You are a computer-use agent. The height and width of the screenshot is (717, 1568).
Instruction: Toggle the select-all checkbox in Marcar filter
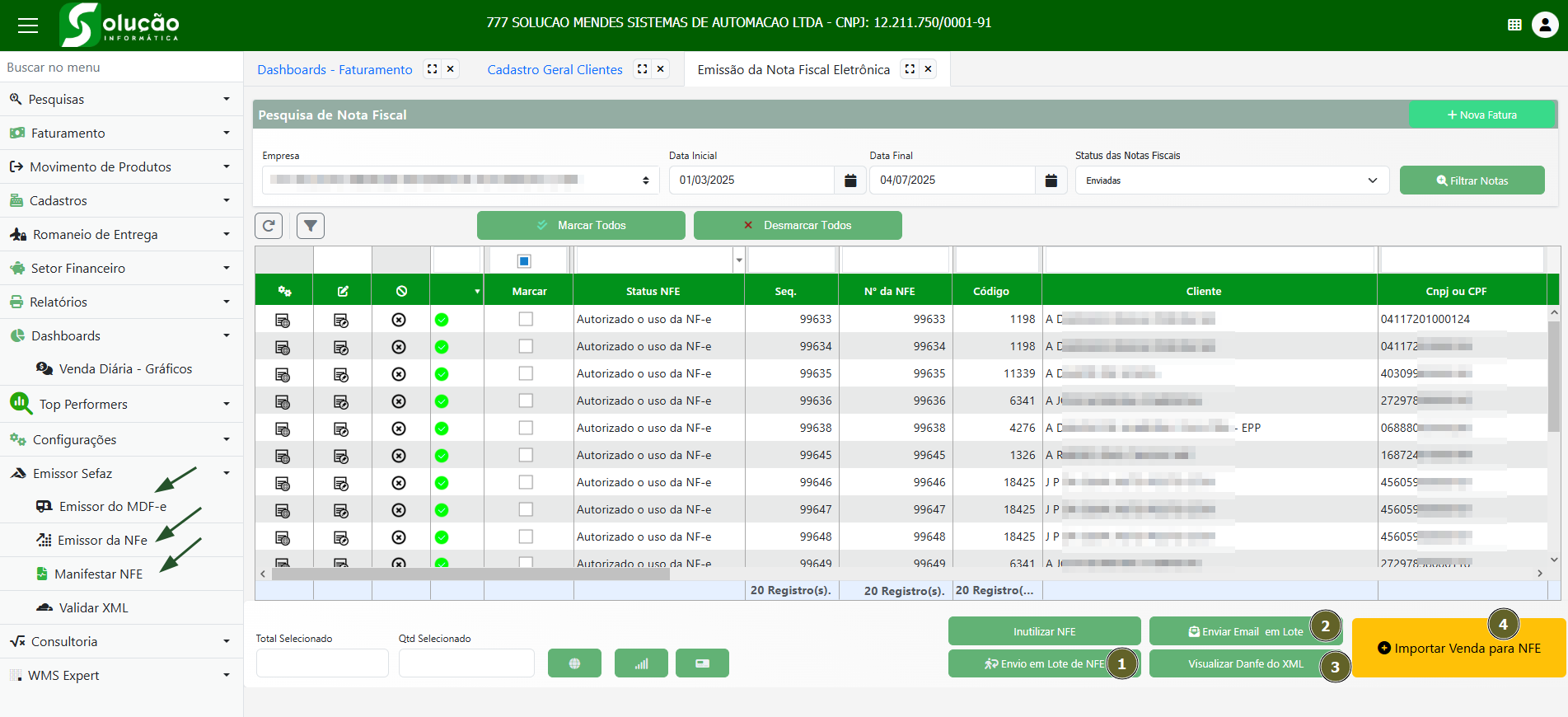point(524,261)
